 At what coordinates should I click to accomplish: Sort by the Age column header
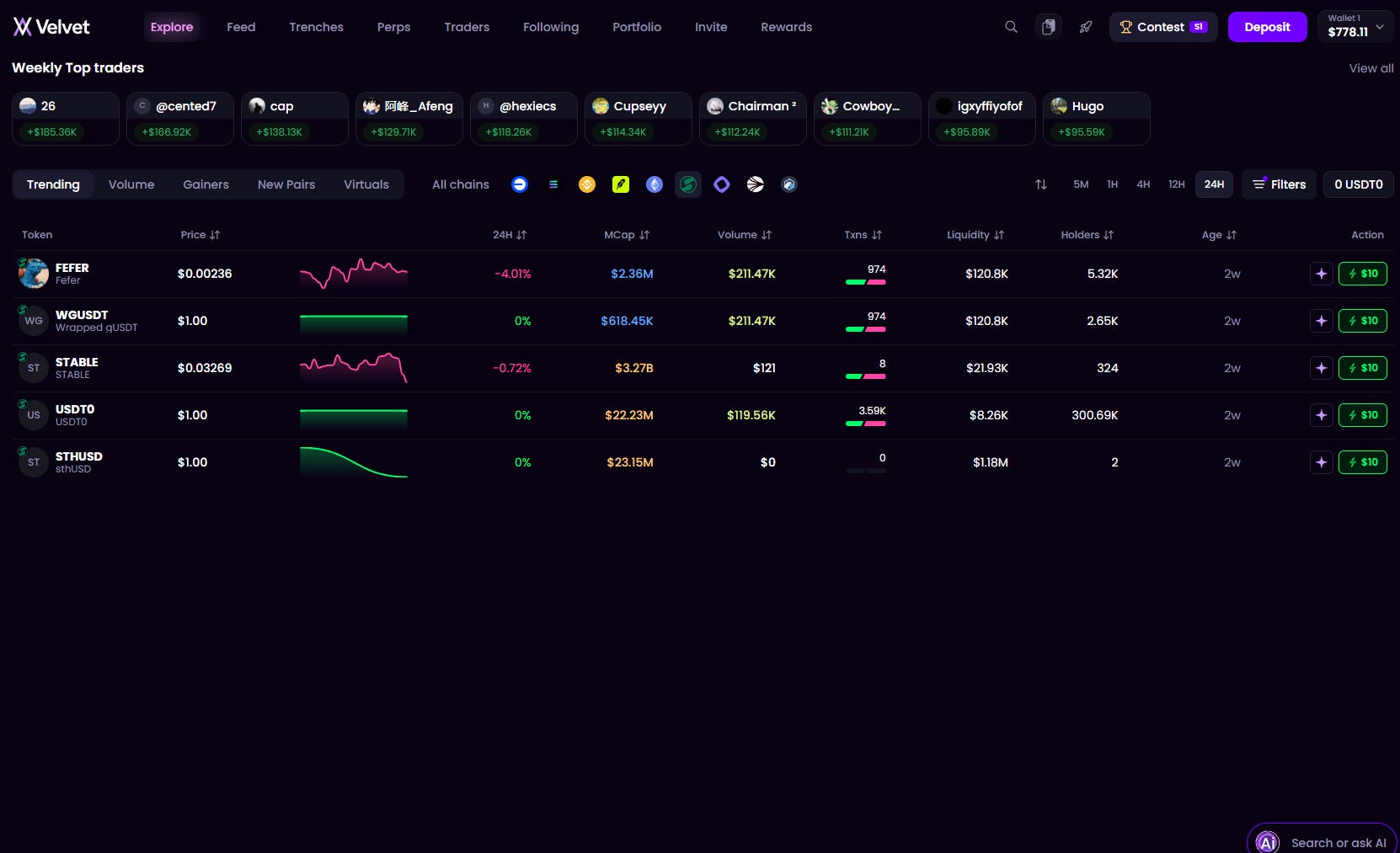click(1219, 235)
